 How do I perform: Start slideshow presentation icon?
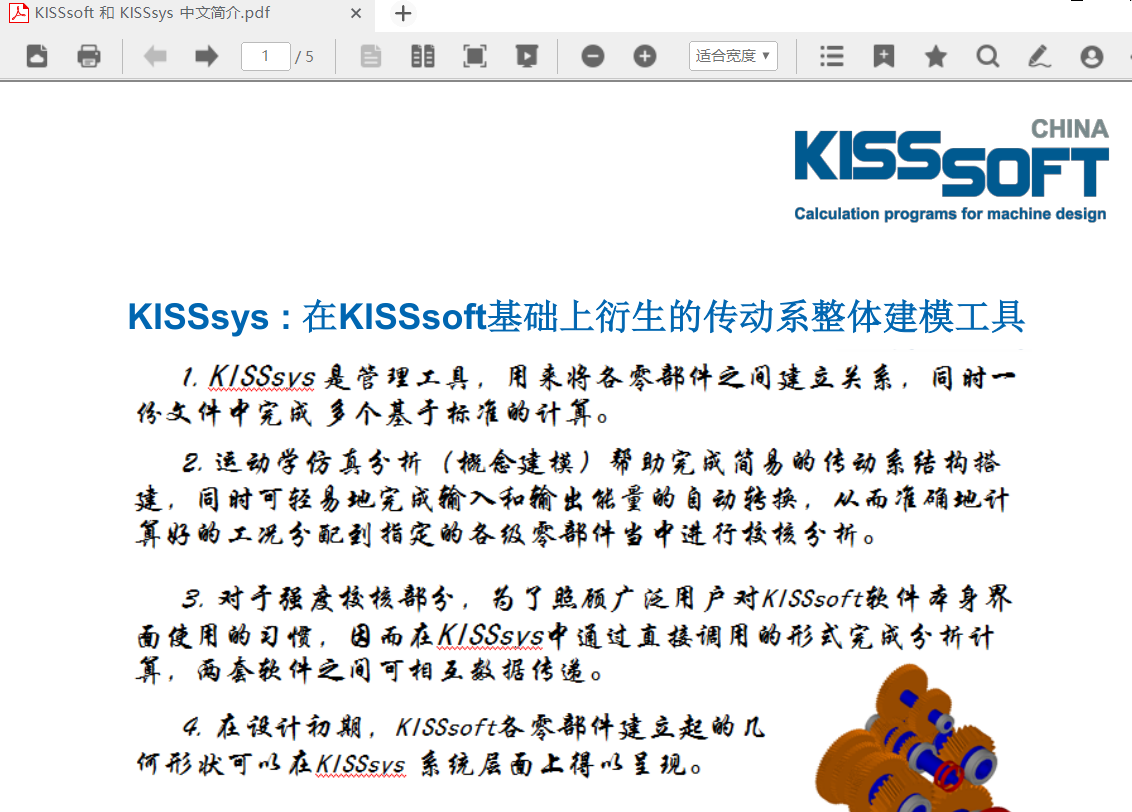point(526,56)
